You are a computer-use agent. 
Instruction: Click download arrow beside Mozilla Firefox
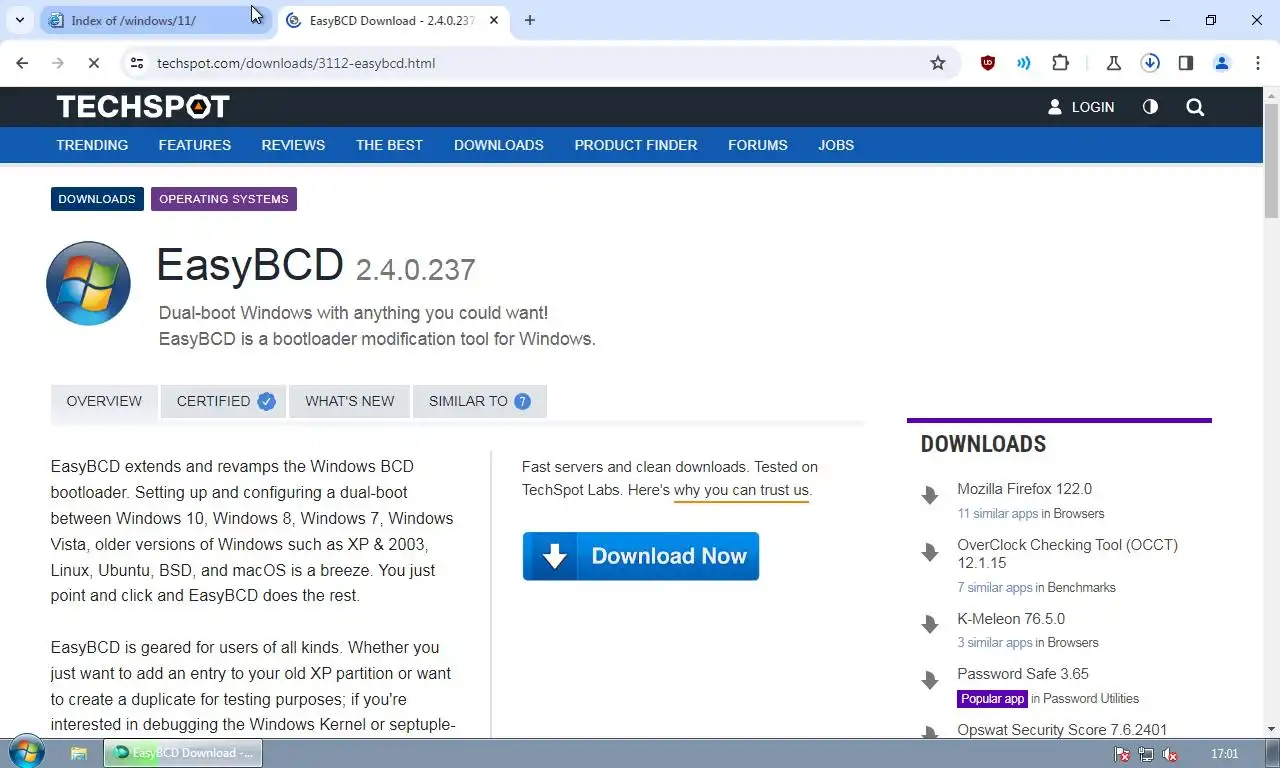tap(930, 495)
